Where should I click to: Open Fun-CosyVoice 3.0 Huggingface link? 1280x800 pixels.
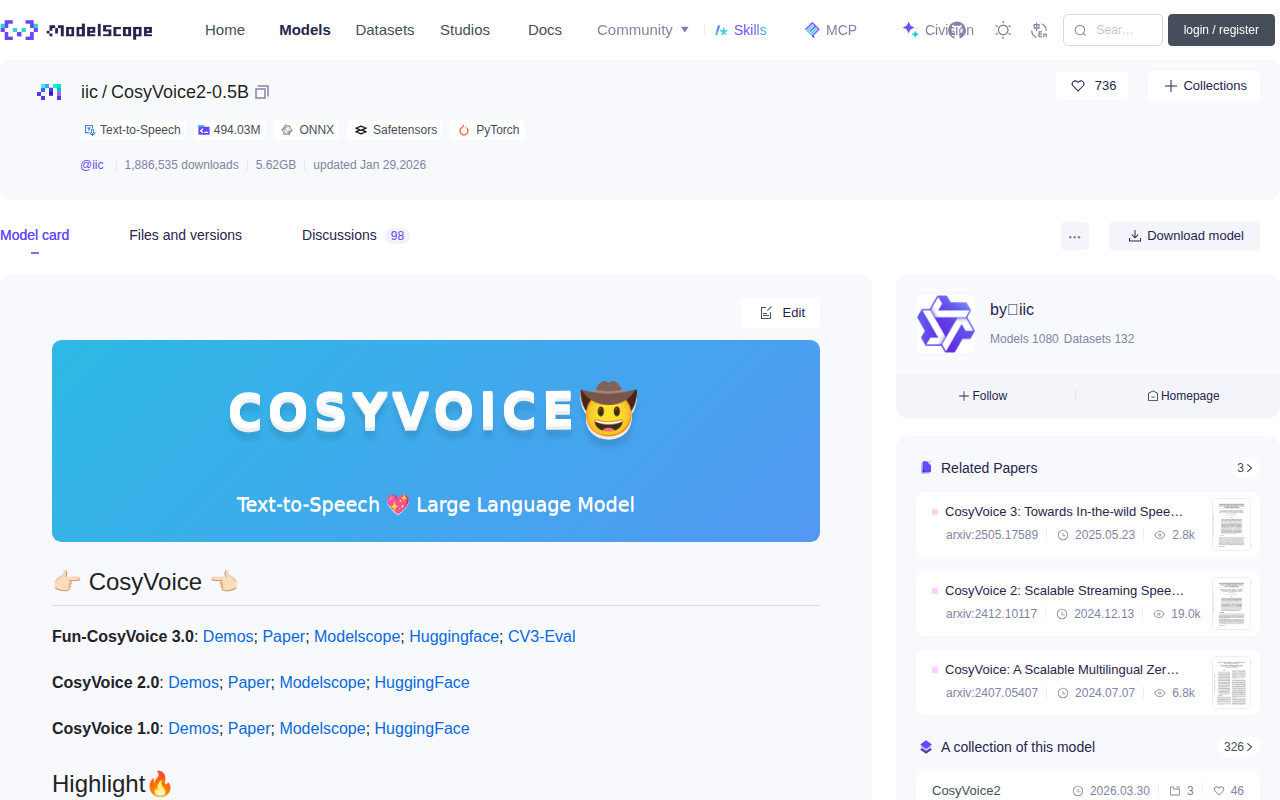point(454,636)
